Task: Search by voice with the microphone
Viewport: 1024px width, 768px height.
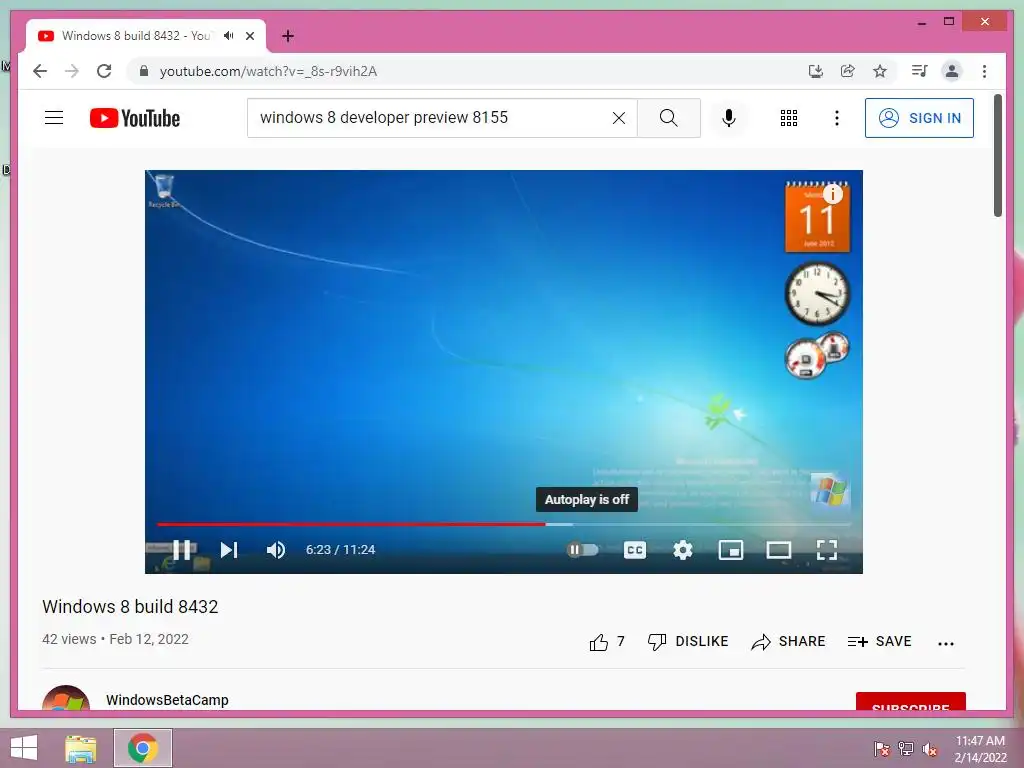Action: [x=729, y=118]
